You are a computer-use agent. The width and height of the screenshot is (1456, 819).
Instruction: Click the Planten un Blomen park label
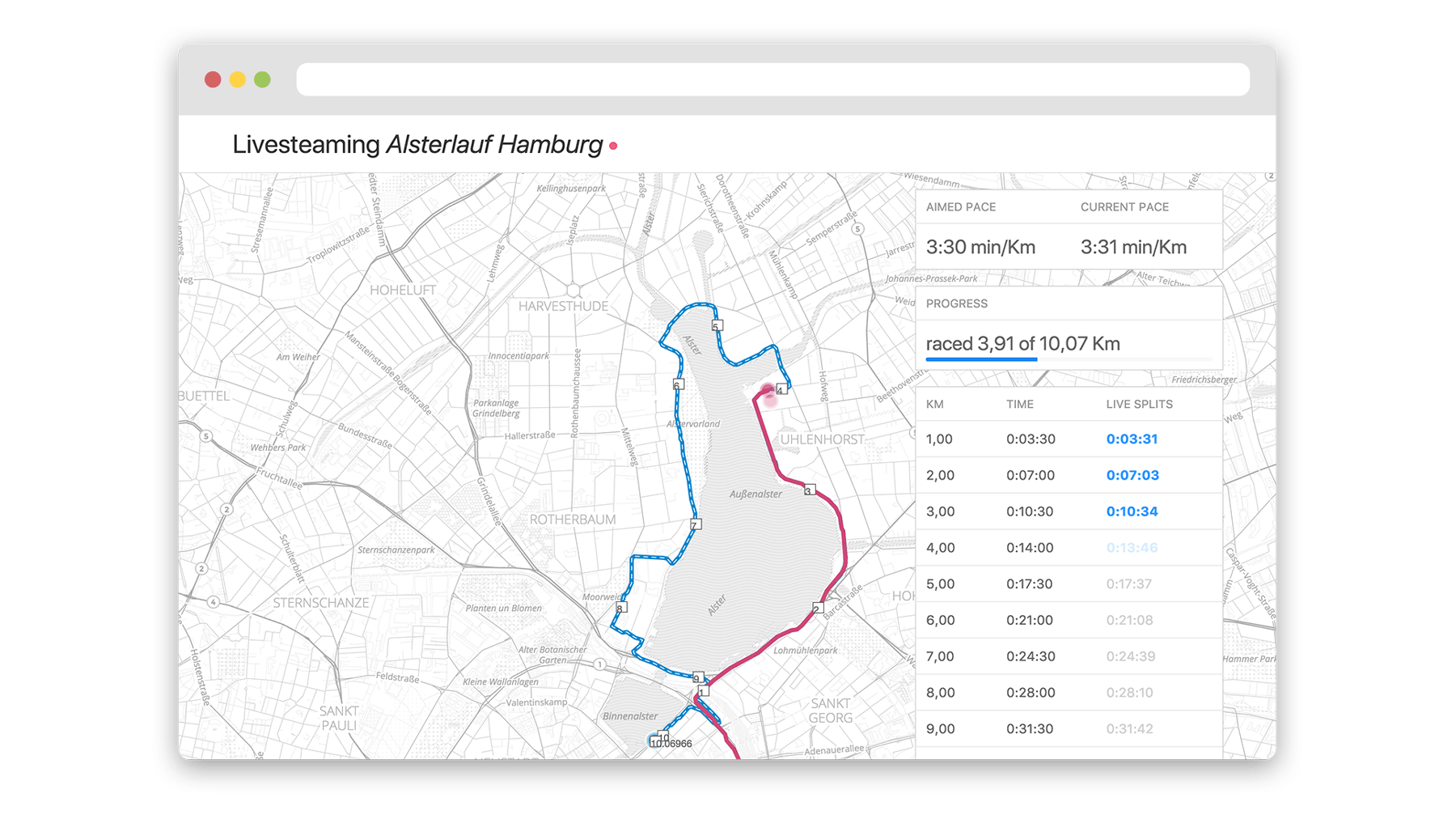(x=503, y=608)
